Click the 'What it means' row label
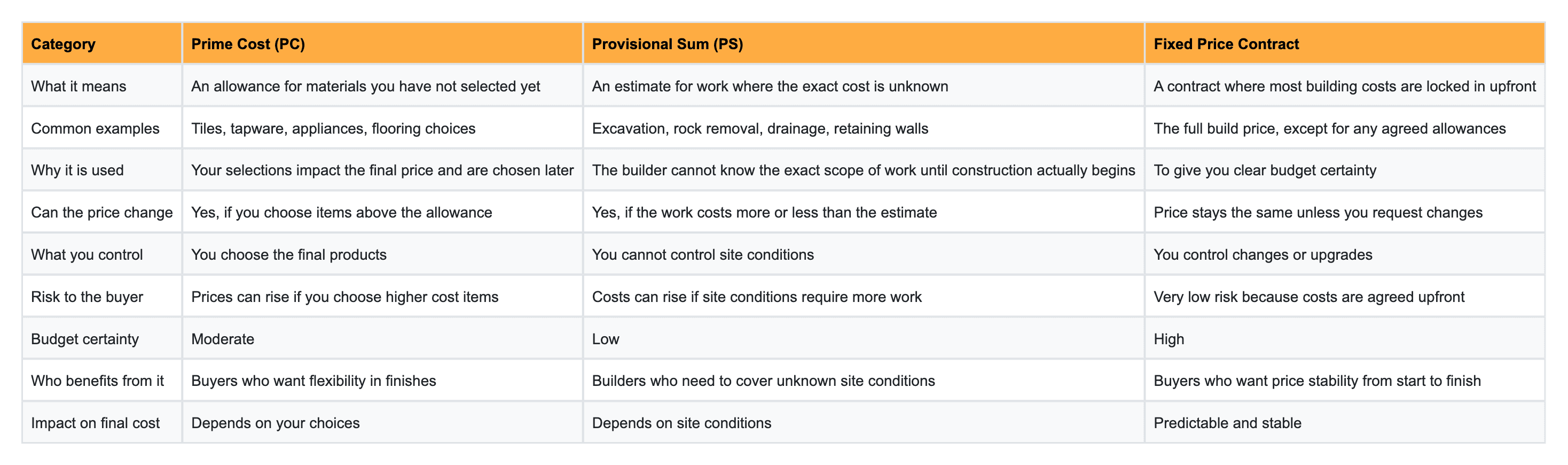1568x465 pixels. [79, 86]
